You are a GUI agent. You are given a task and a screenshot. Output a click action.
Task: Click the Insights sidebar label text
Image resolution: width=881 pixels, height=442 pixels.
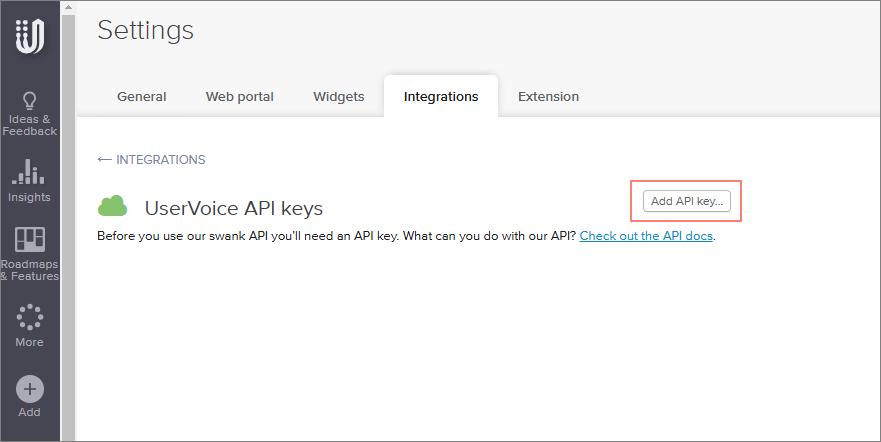30,197
